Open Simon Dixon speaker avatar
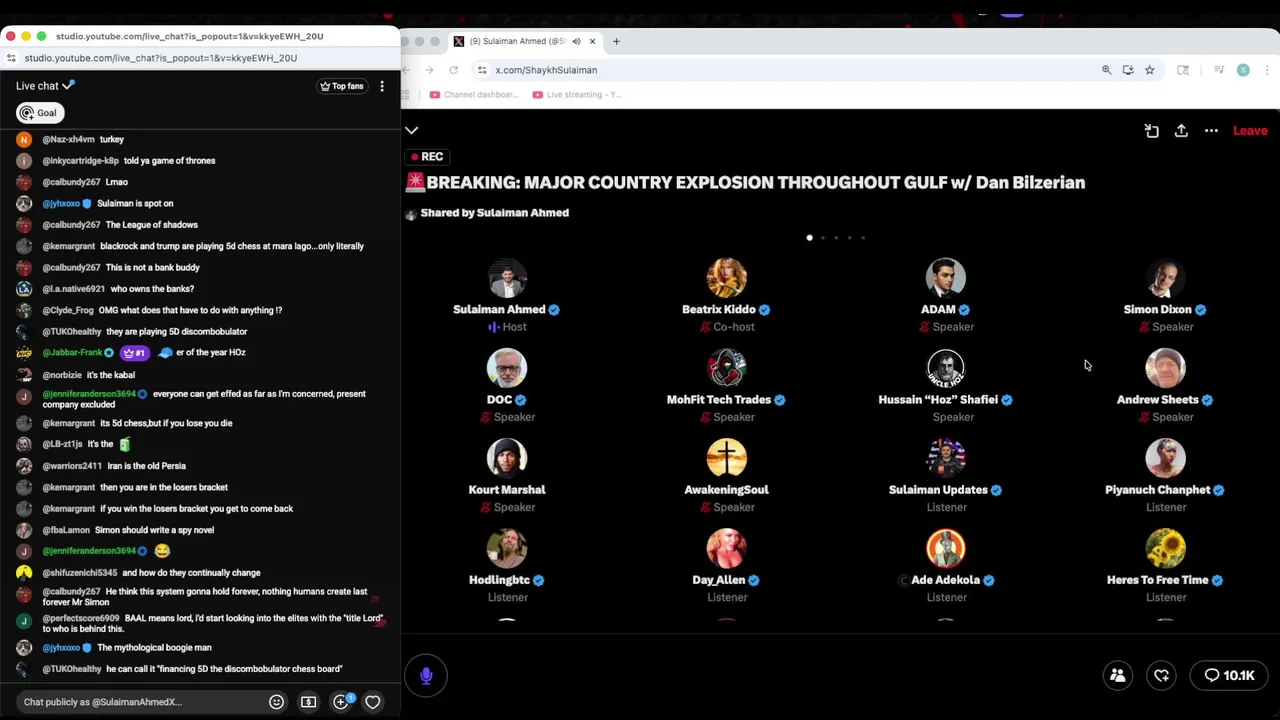The width and height of the screenshot is (1280, 720). 1165,279
